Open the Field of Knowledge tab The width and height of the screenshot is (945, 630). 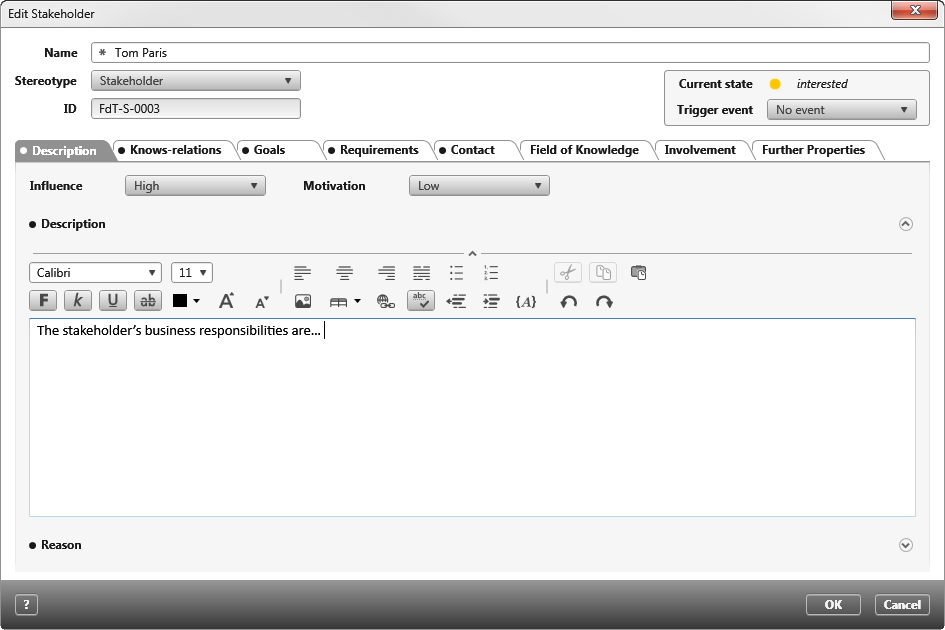click(x=585, y=150)
